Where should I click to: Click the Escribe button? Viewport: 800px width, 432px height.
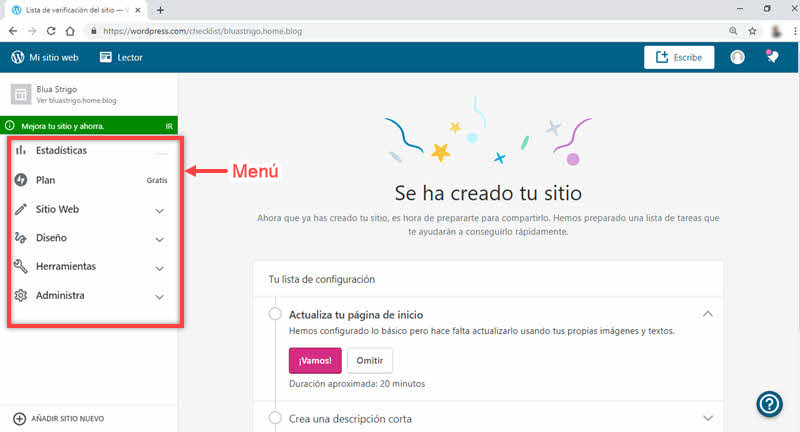coord(679,57)
